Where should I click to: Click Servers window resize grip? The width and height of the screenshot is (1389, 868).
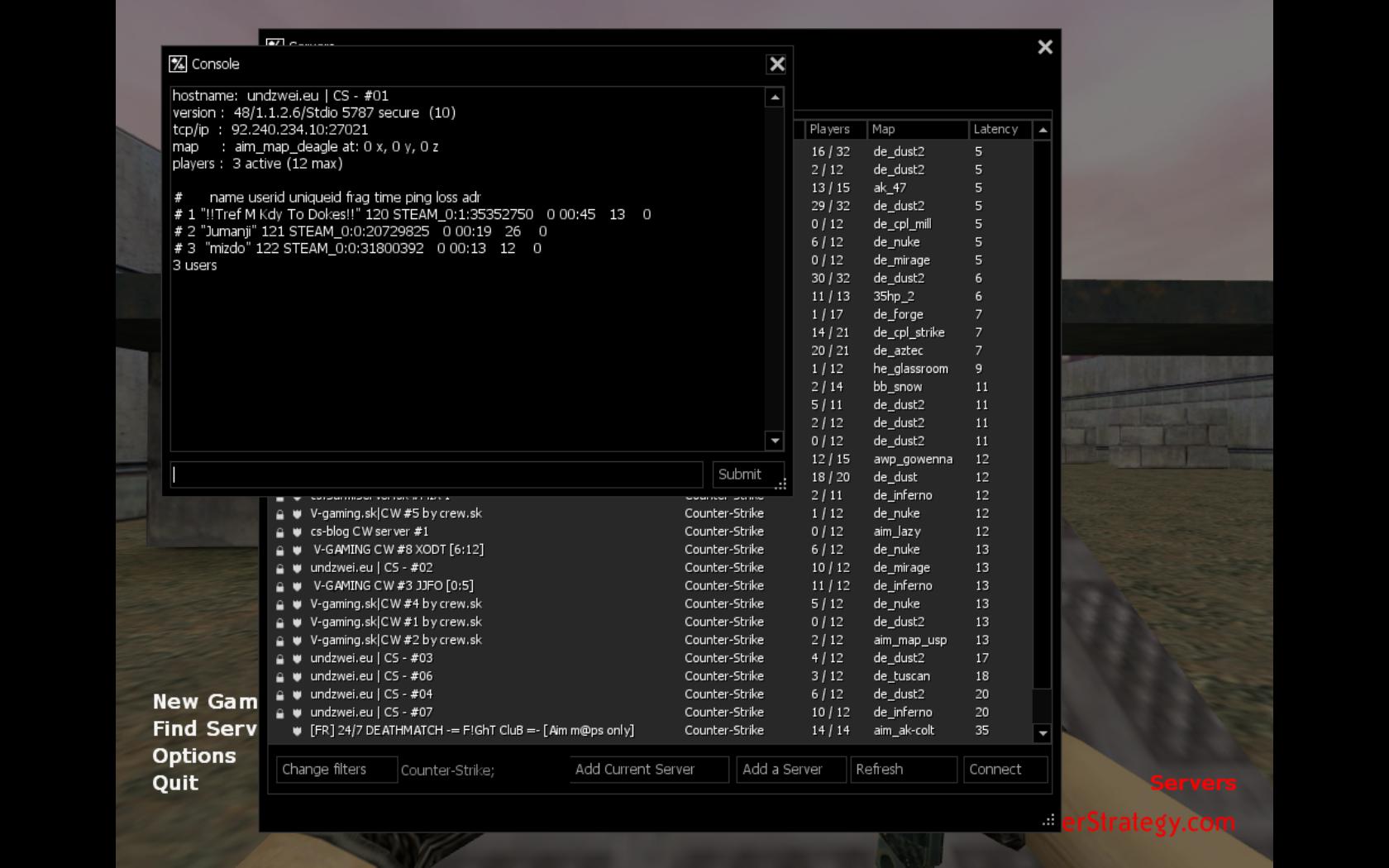coord(1048,820)
